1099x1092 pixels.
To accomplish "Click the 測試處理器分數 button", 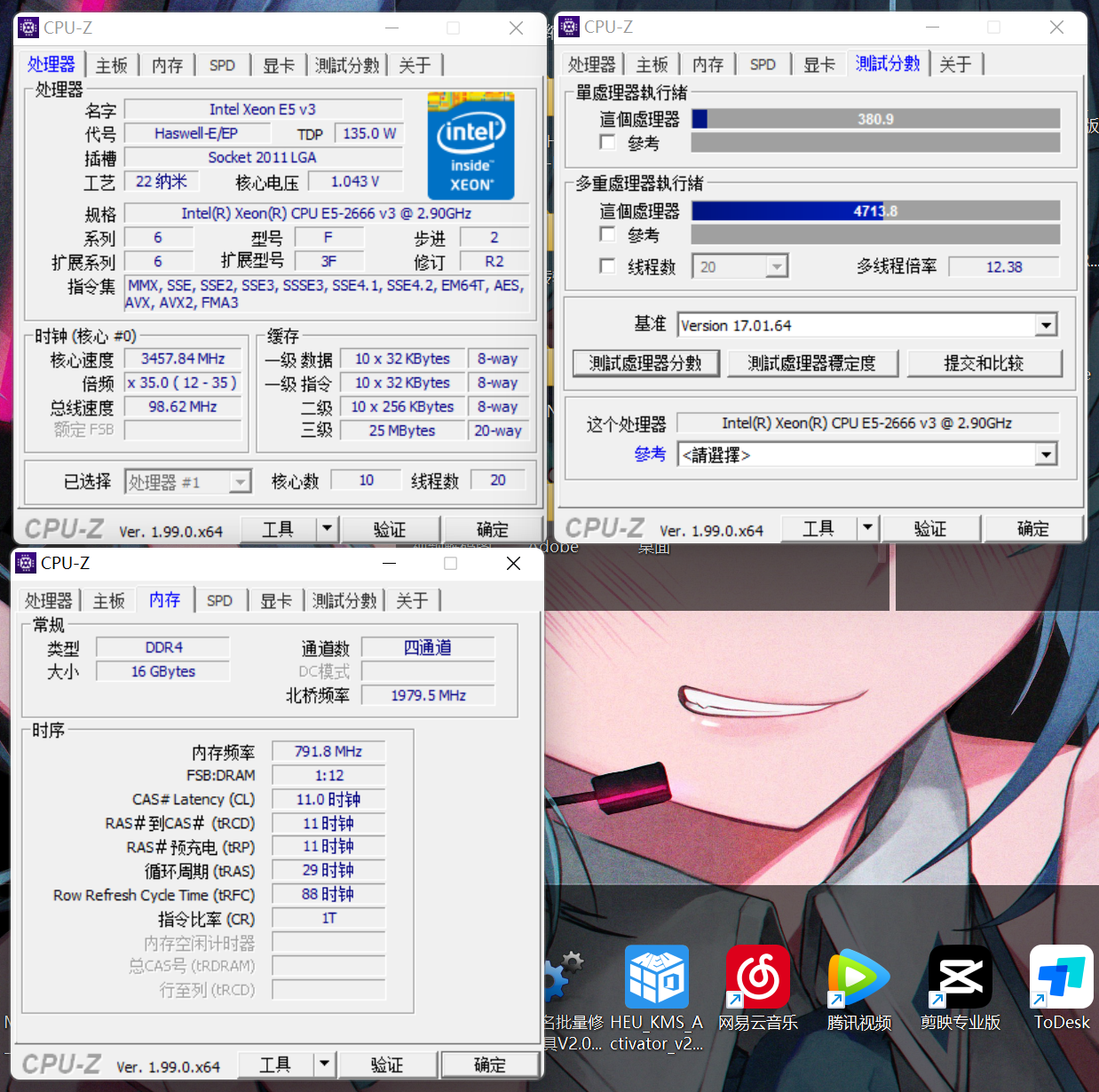I will (x=645, y=363).
